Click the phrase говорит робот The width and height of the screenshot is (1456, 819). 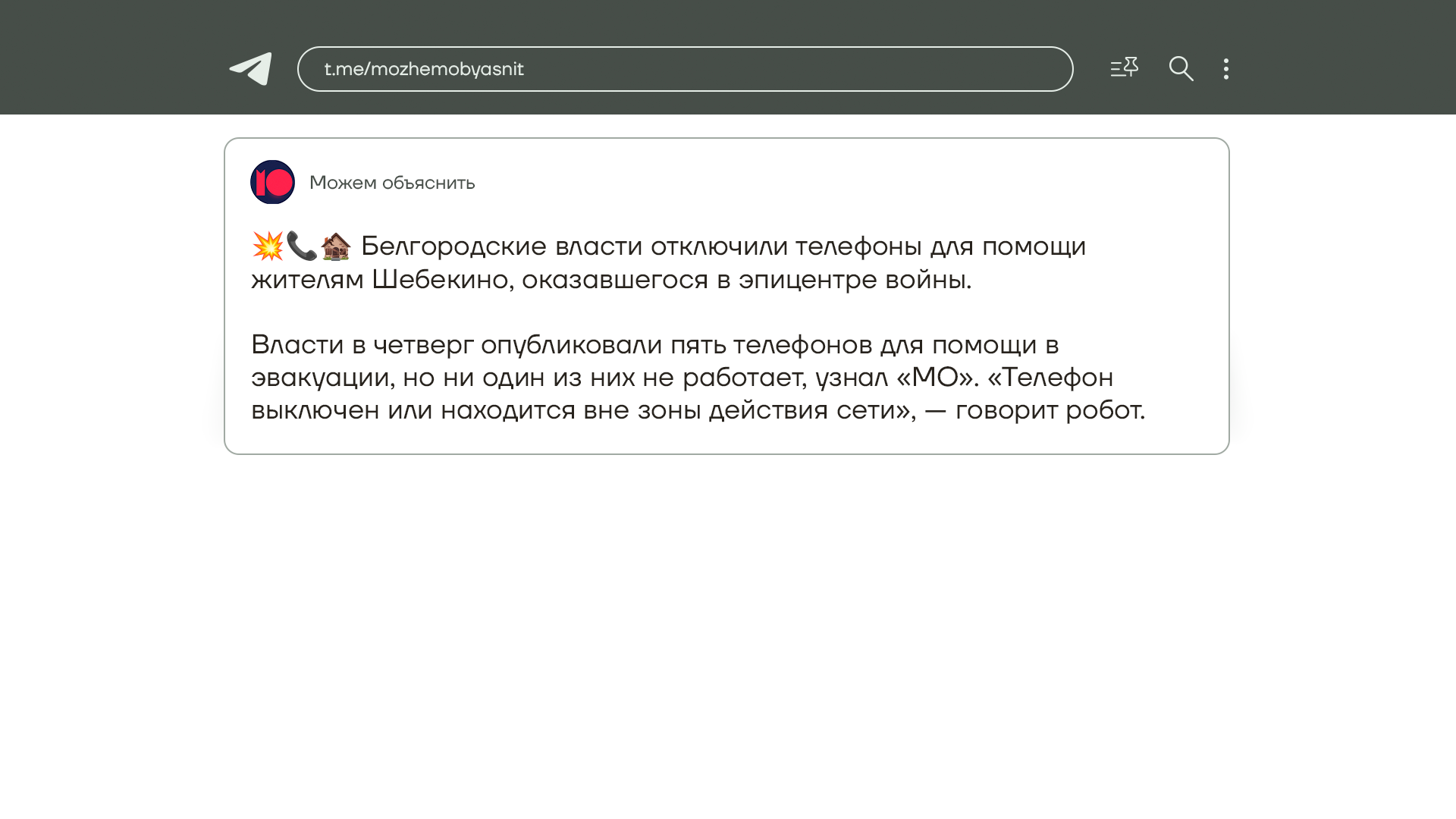click(1049, 410)
